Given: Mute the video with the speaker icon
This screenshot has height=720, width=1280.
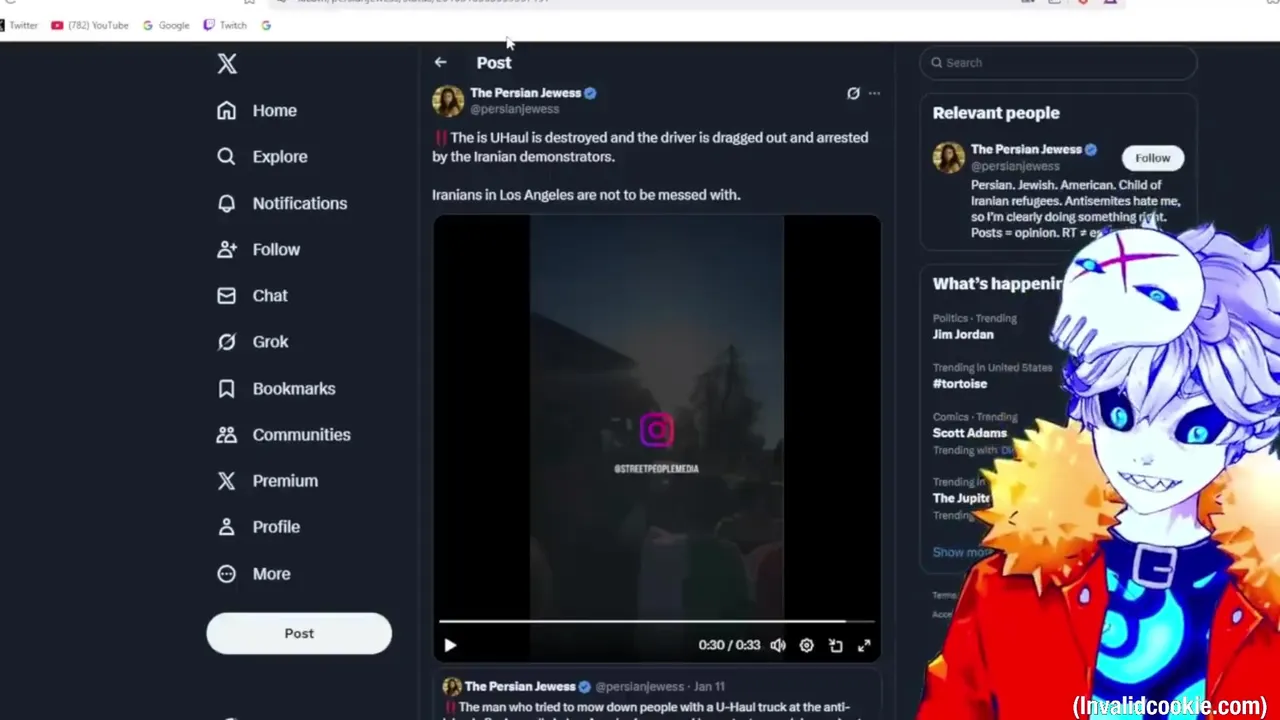Looking at the screenshot, I should 778,645.
